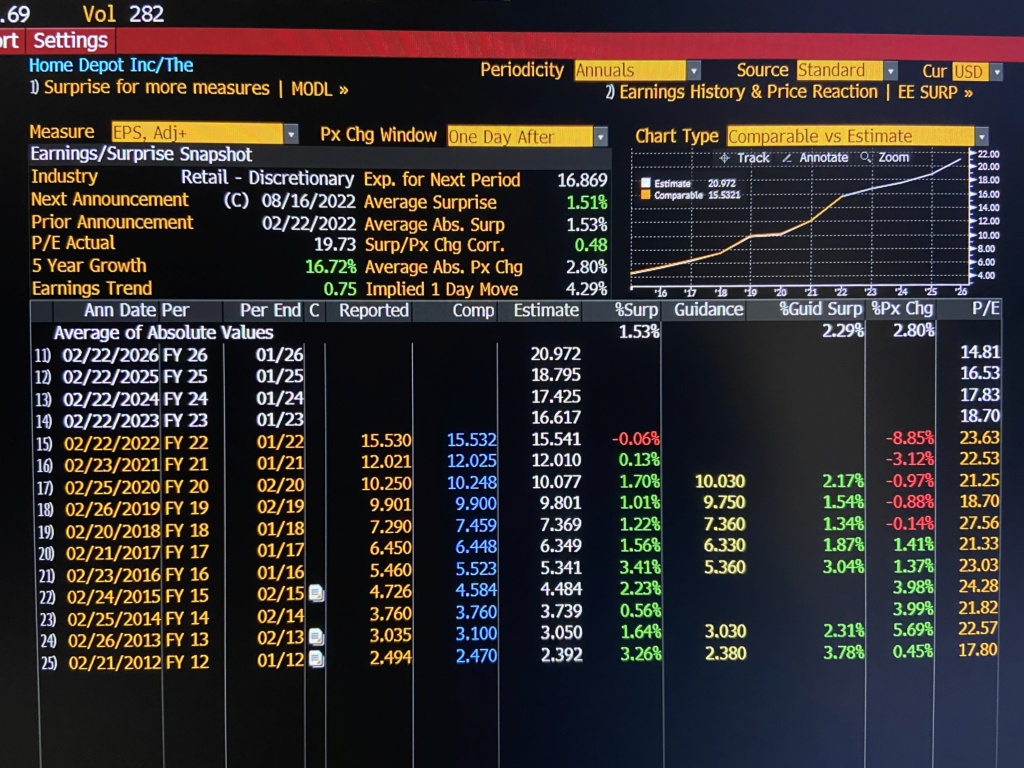
Task: Open document icon on FY 15 row
Action: [x=316, y=594]
